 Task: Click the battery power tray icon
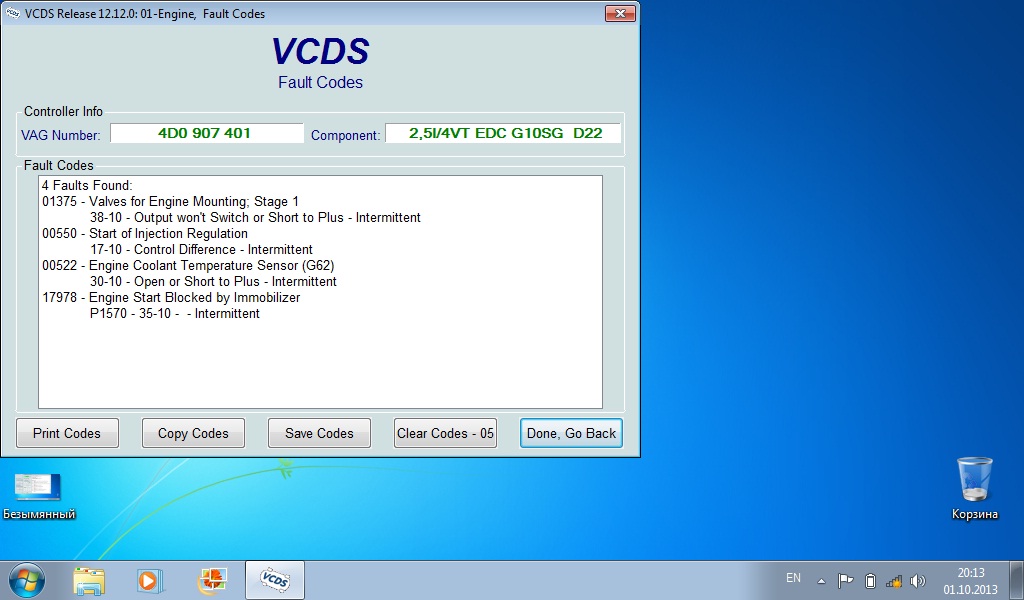870,580
